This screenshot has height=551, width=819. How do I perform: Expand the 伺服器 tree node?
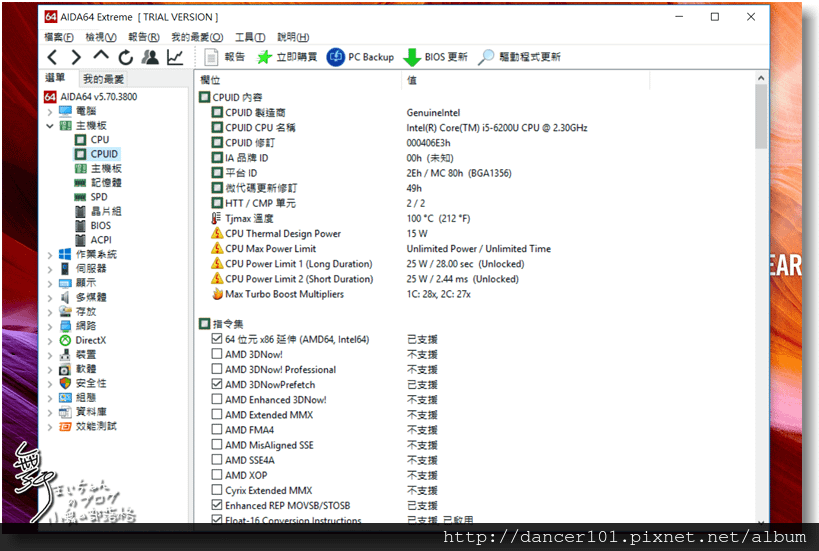pyautogui.click(x=50, y=269)
